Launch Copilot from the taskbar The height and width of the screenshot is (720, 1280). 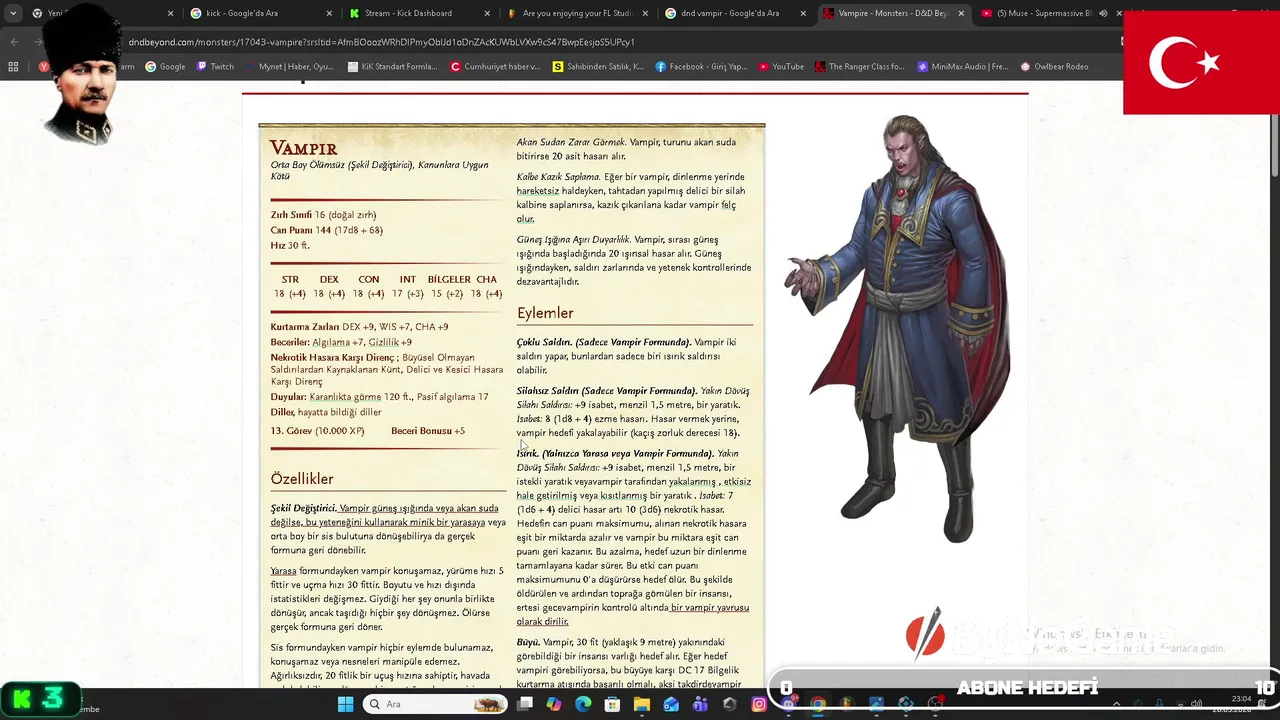click(554, 704)
